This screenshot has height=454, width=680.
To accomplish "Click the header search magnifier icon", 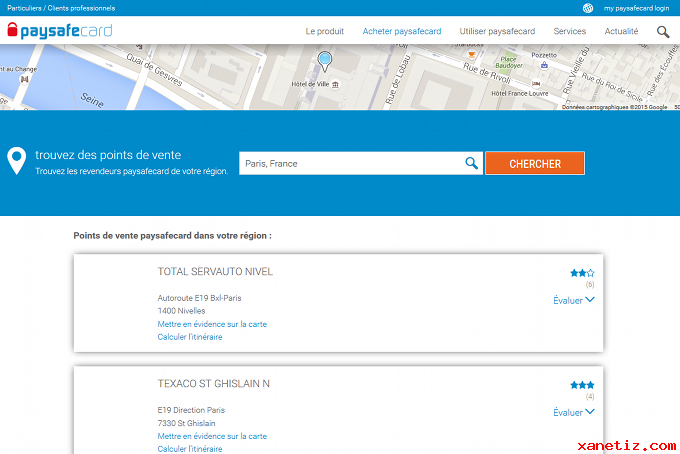I will (663, 32).
